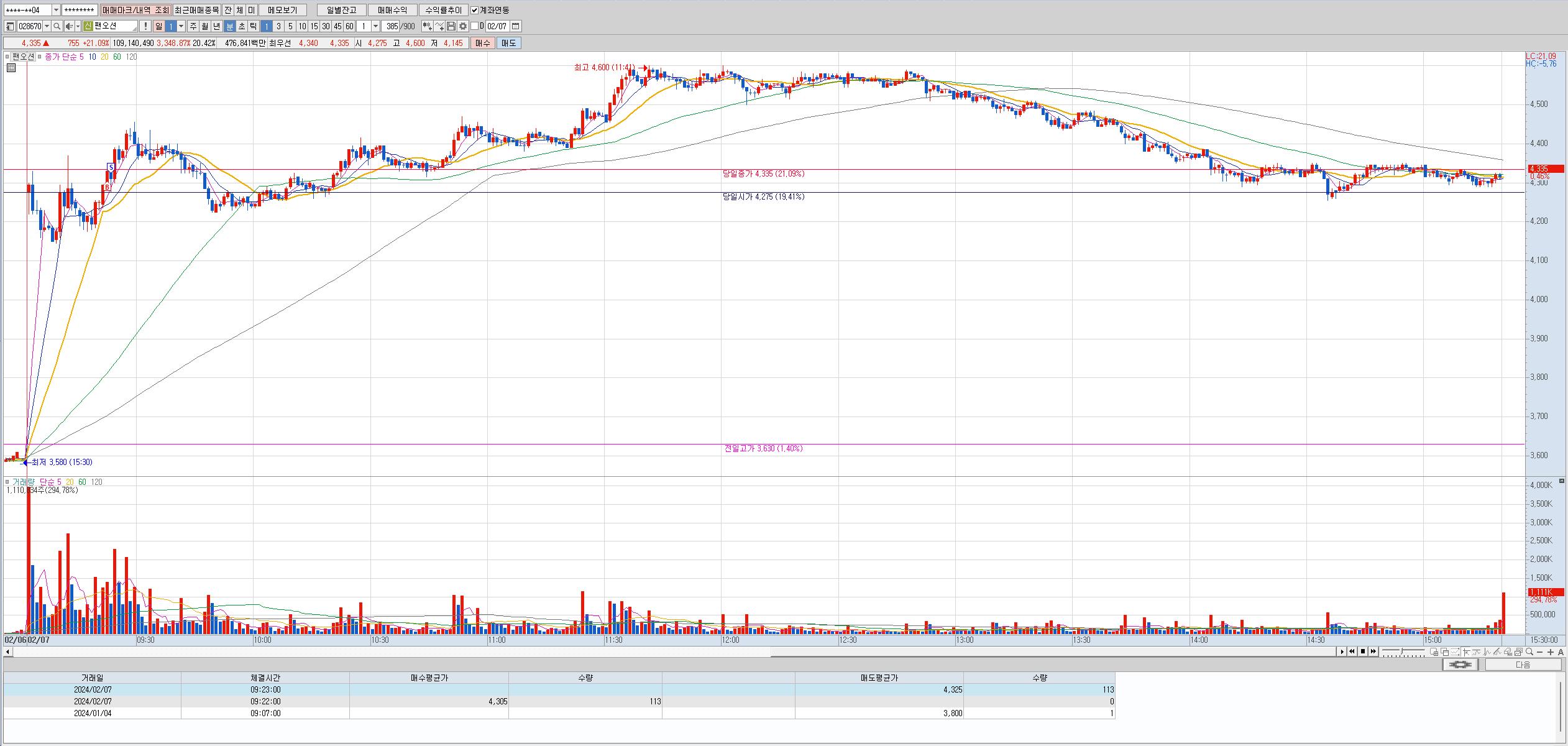
Task: Uncheck the 계좌연동 checkbox
Action: pos(475,10)
